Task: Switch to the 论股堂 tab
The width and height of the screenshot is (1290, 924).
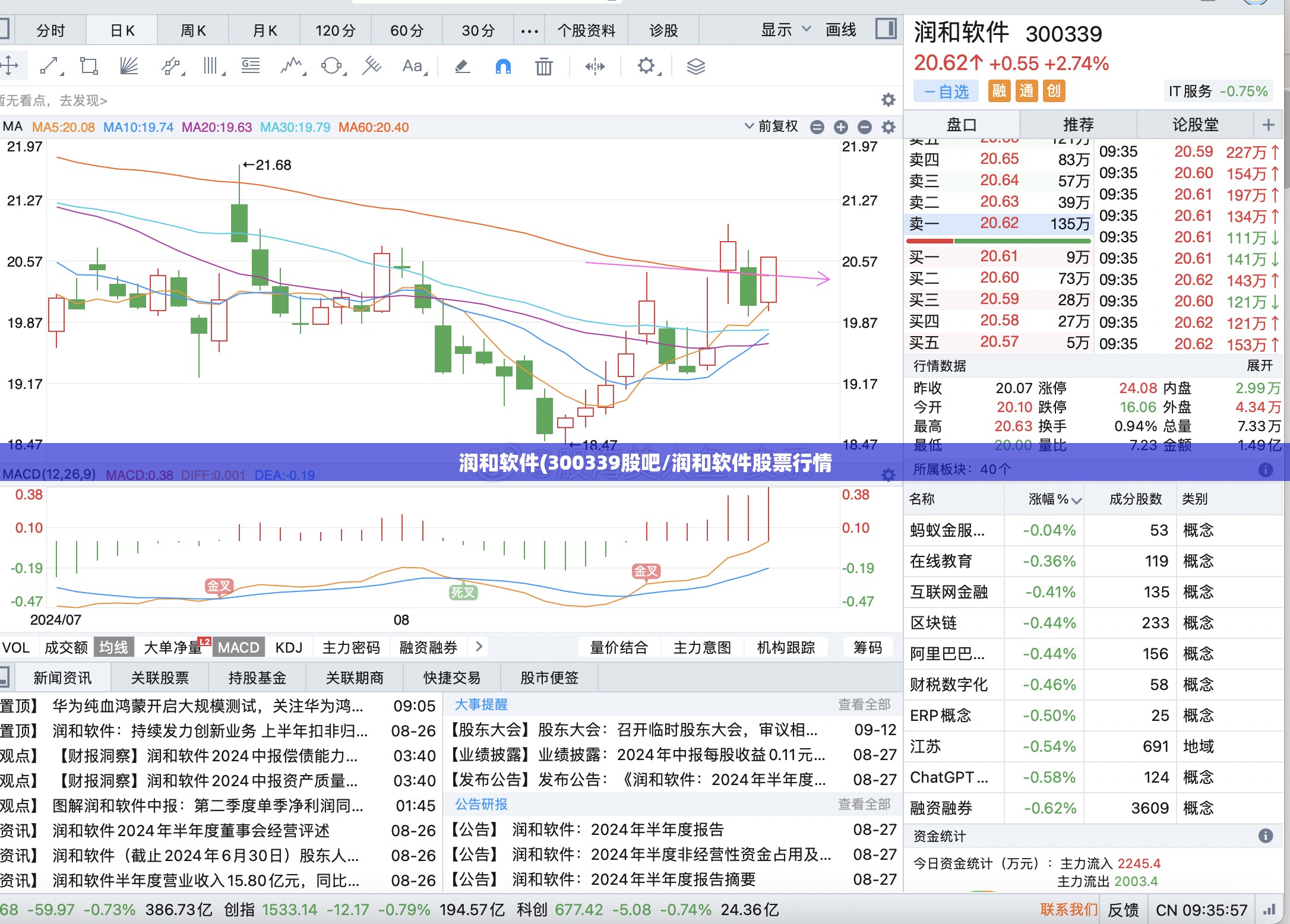Action: point(1195,125)
